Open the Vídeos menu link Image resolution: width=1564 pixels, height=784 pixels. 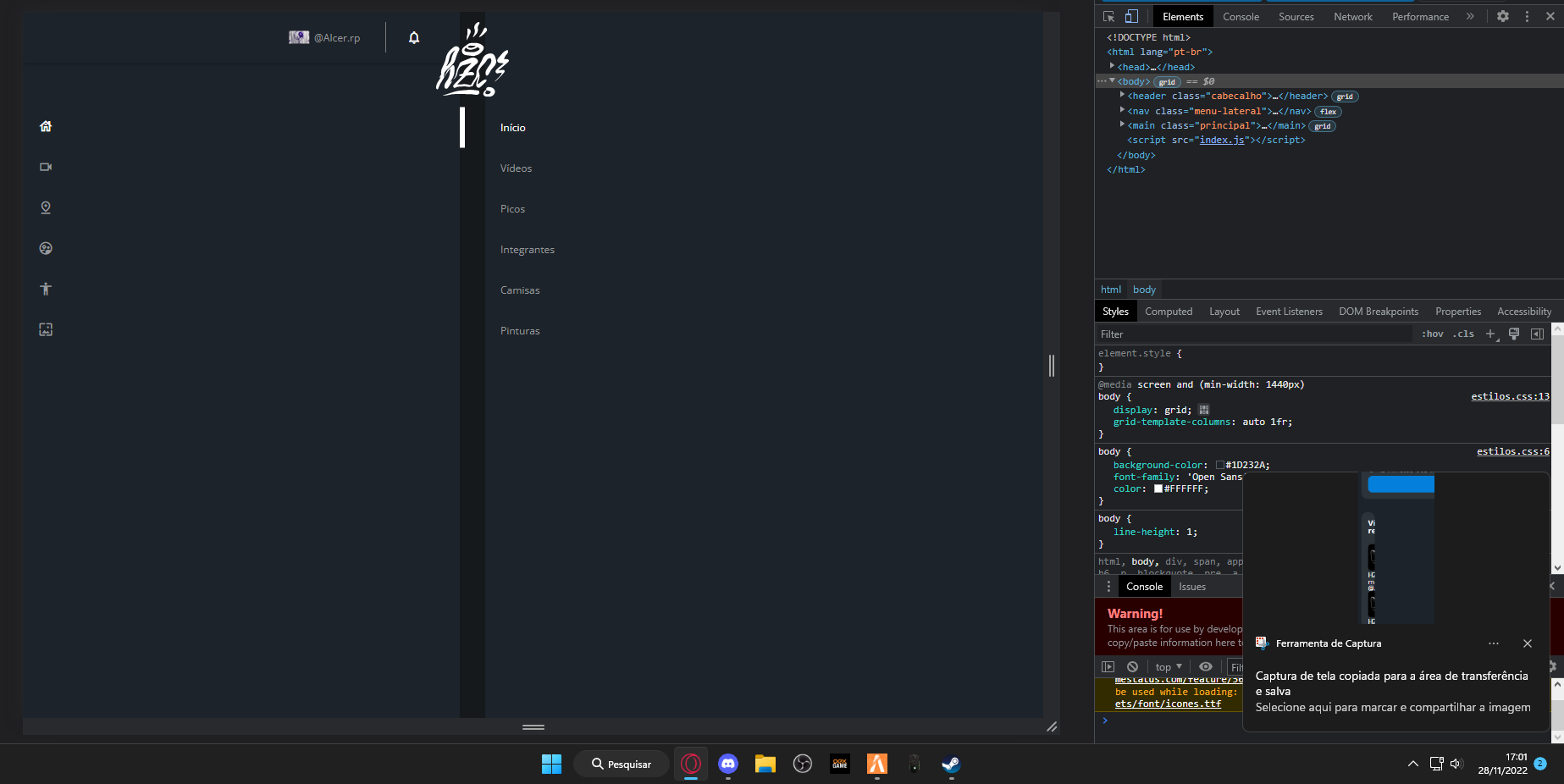coord(516,168)
